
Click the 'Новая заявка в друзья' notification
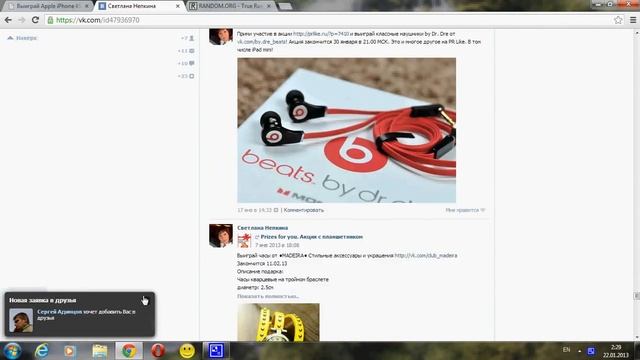[80, 314]
